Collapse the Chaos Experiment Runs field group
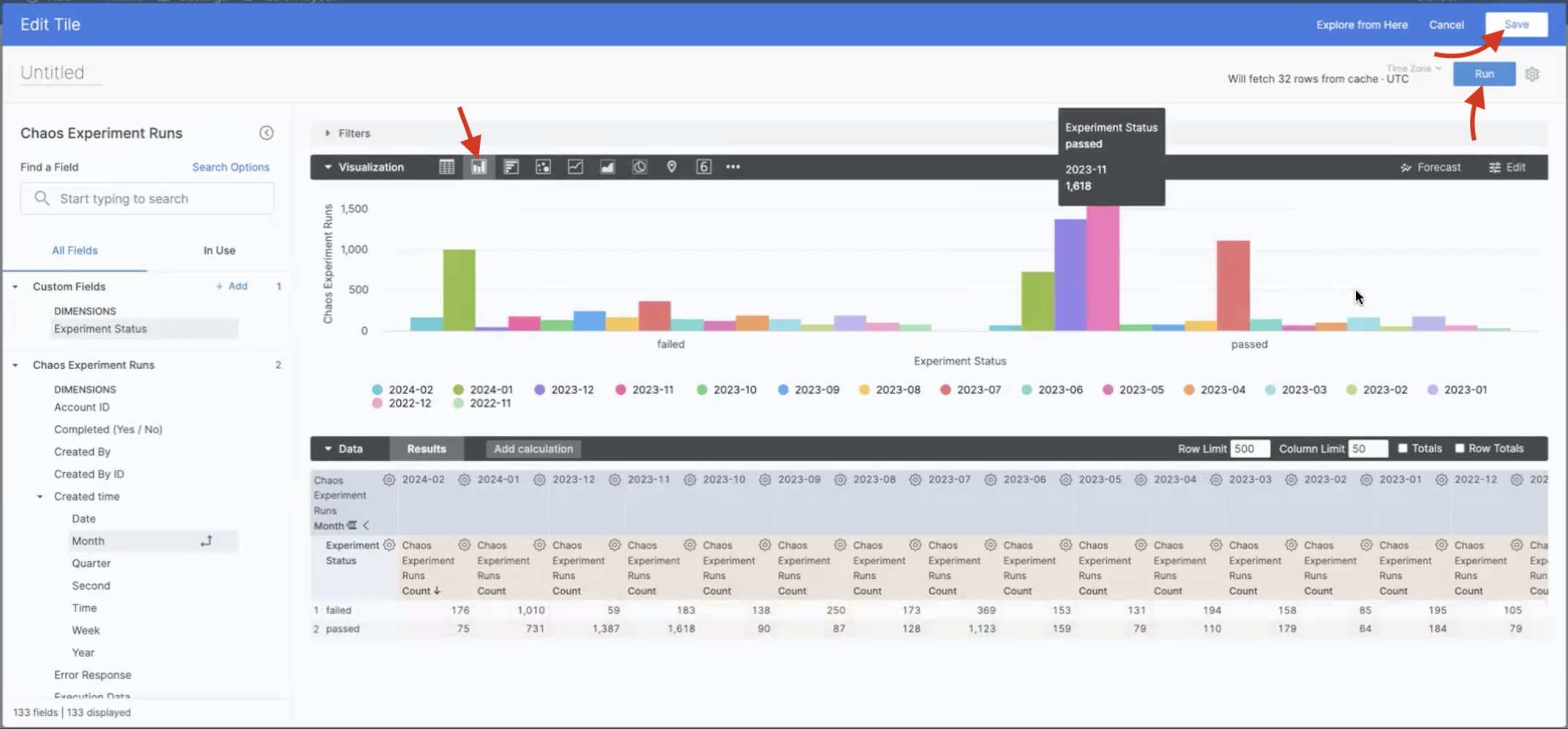The height and width of the screenshot is (729, 1568). (x=15, y=364)
